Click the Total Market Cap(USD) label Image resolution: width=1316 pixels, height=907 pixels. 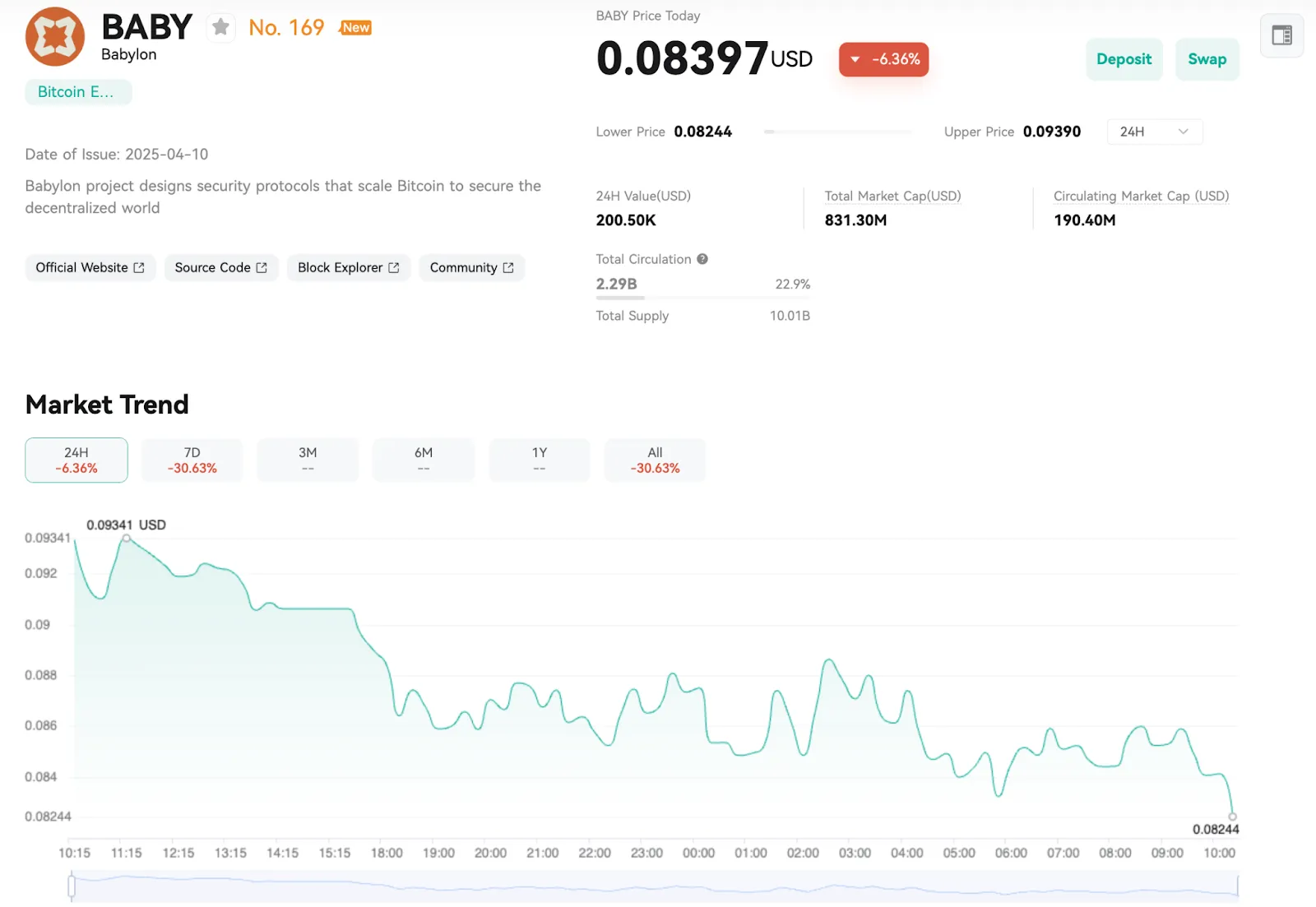pos(892,196)
